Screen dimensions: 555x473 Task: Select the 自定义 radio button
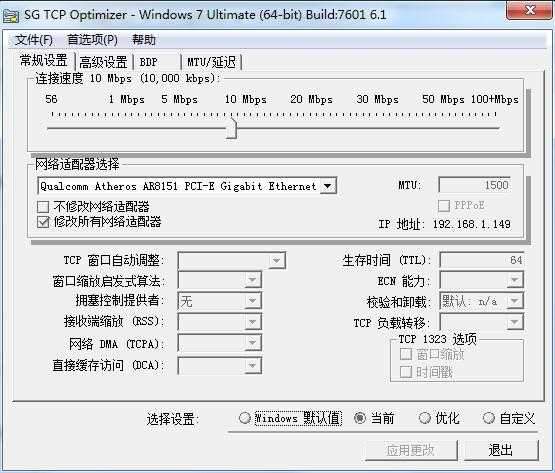488,418
